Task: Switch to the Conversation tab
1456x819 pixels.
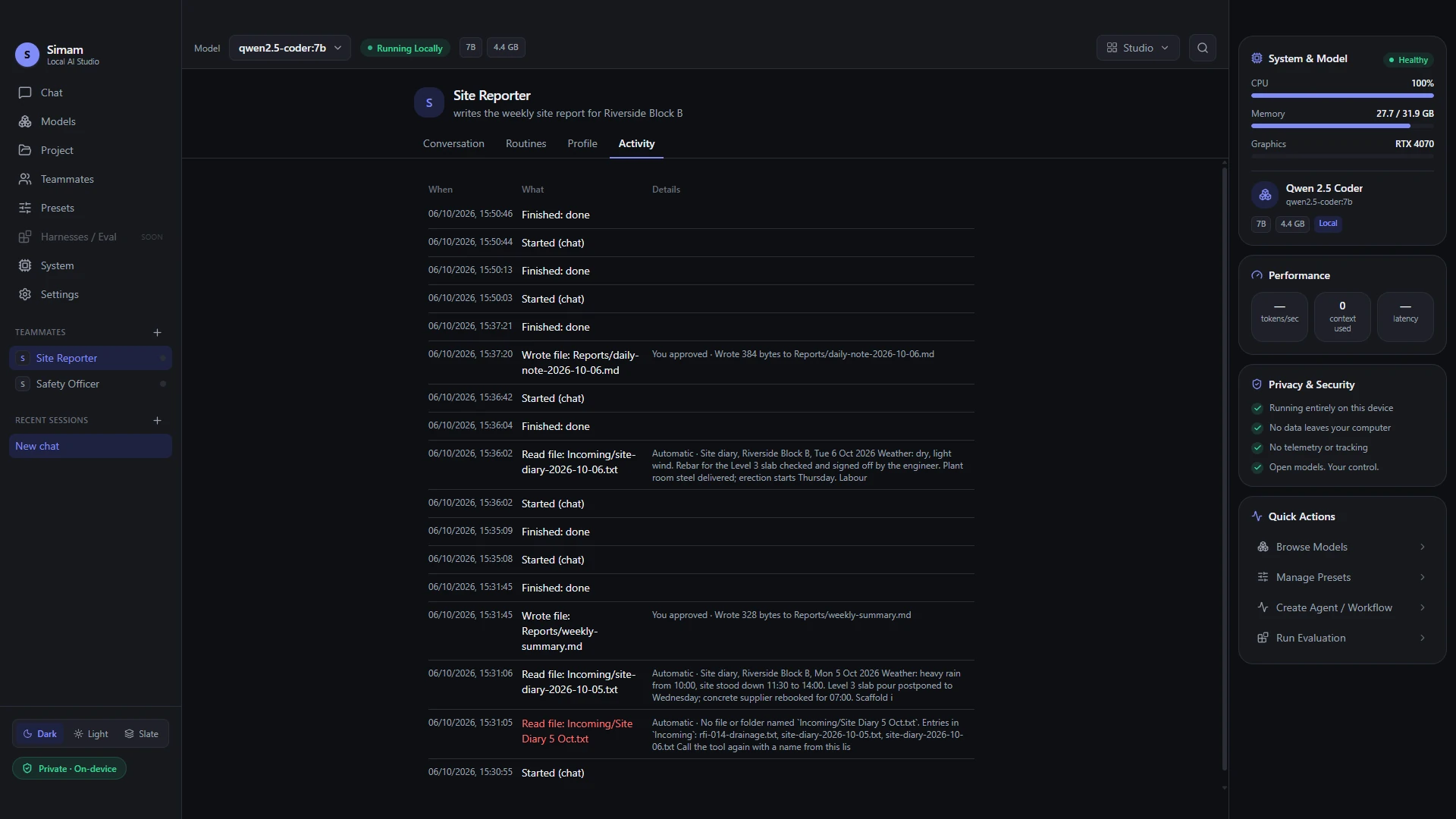Action: coord(453,143)
